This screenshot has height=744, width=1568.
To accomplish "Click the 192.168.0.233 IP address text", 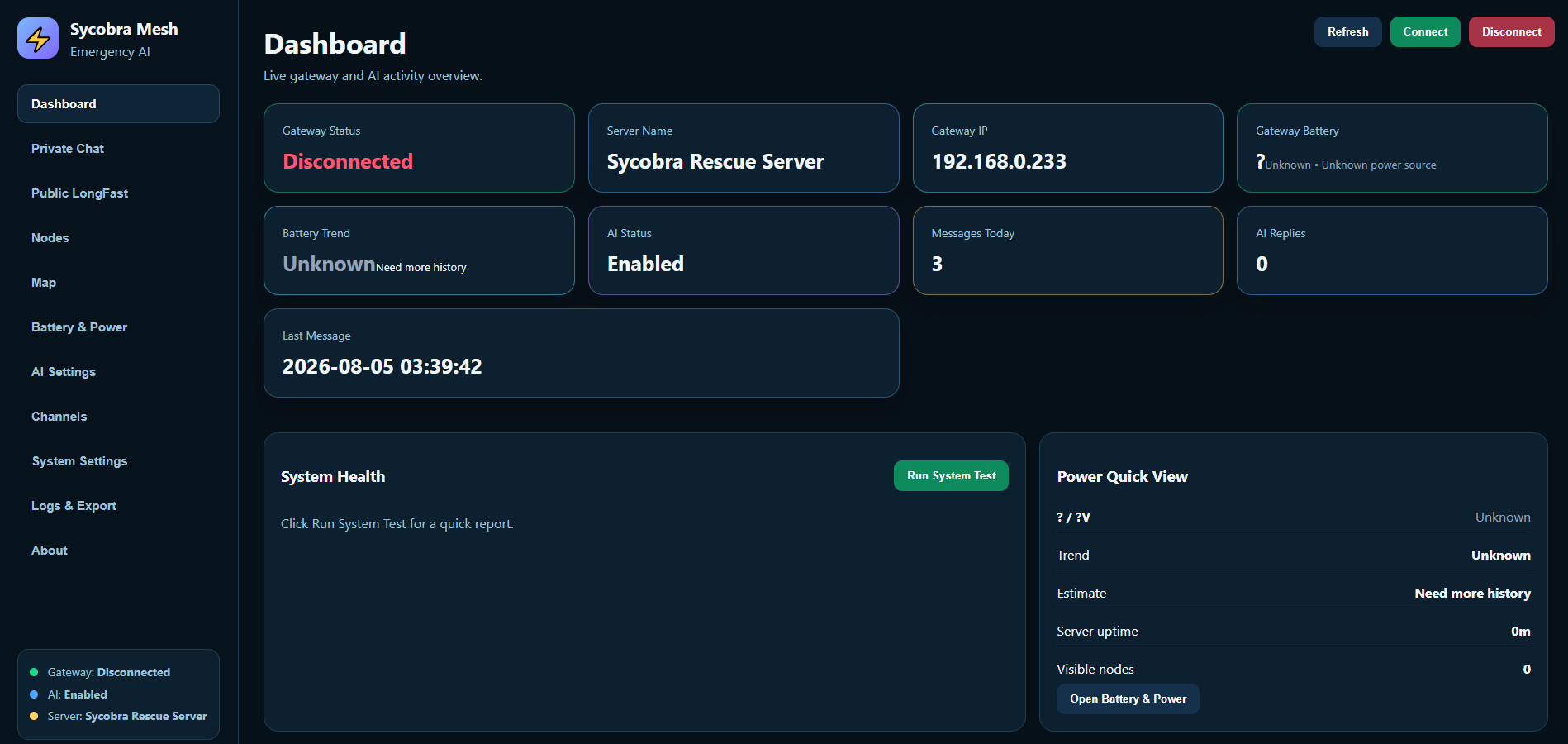I will 999,161.
